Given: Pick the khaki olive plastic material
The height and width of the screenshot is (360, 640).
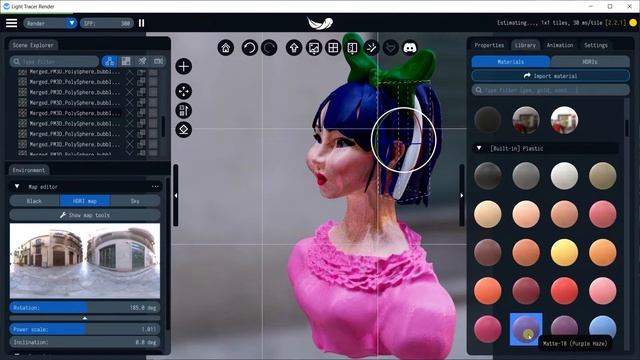Looking at the screenshot, I should (x=602, y=176).
